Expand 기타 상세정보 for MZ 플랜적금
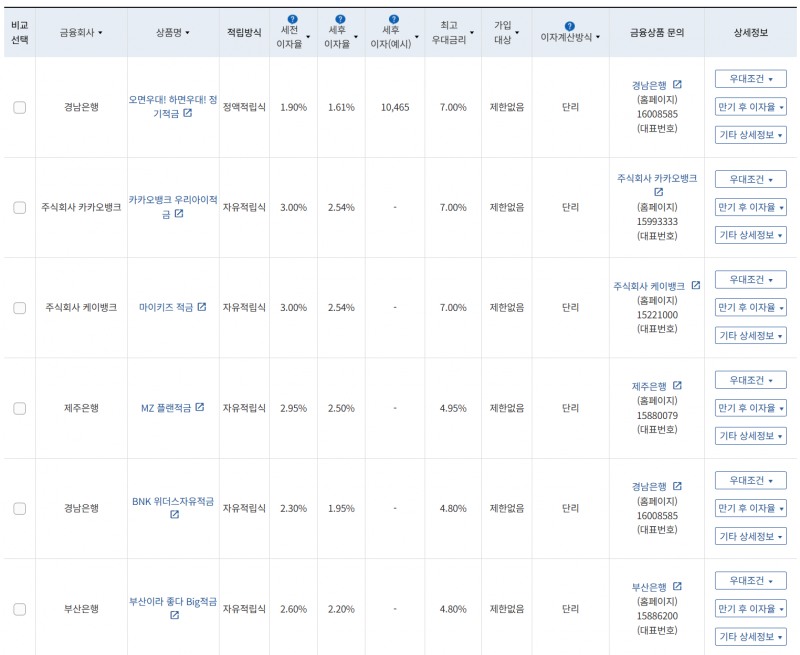 coord(751,436)
